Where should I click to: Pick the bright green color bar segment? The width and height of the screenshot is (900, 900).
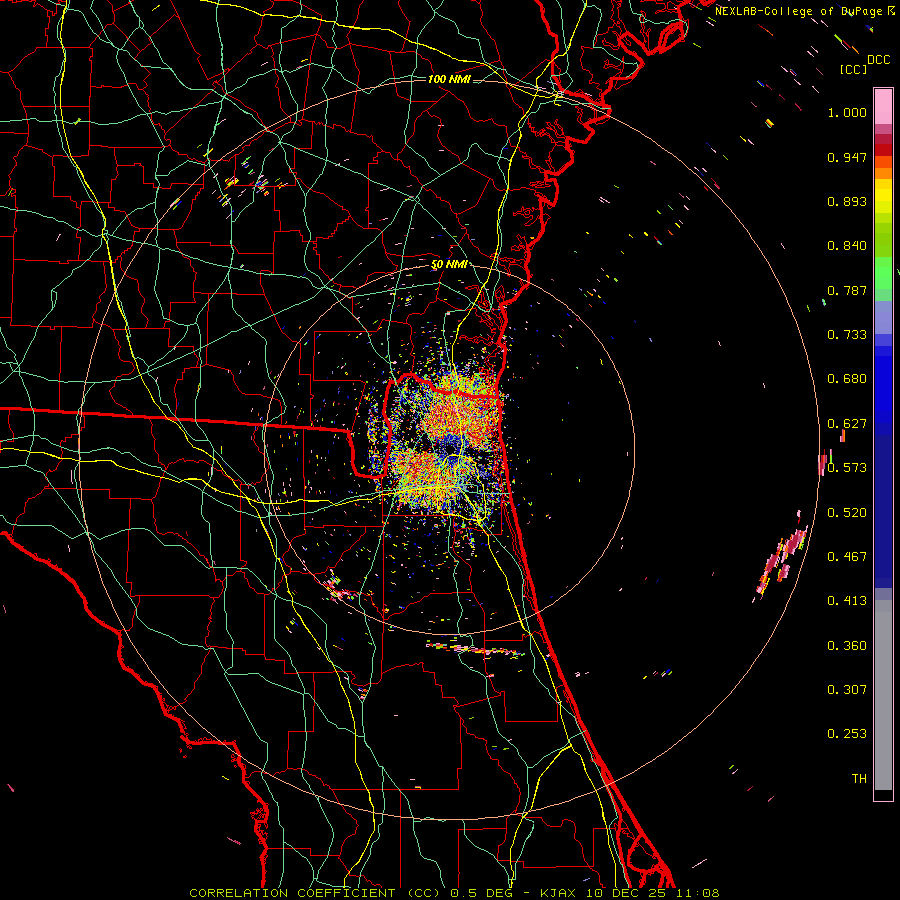pos(883,273)
